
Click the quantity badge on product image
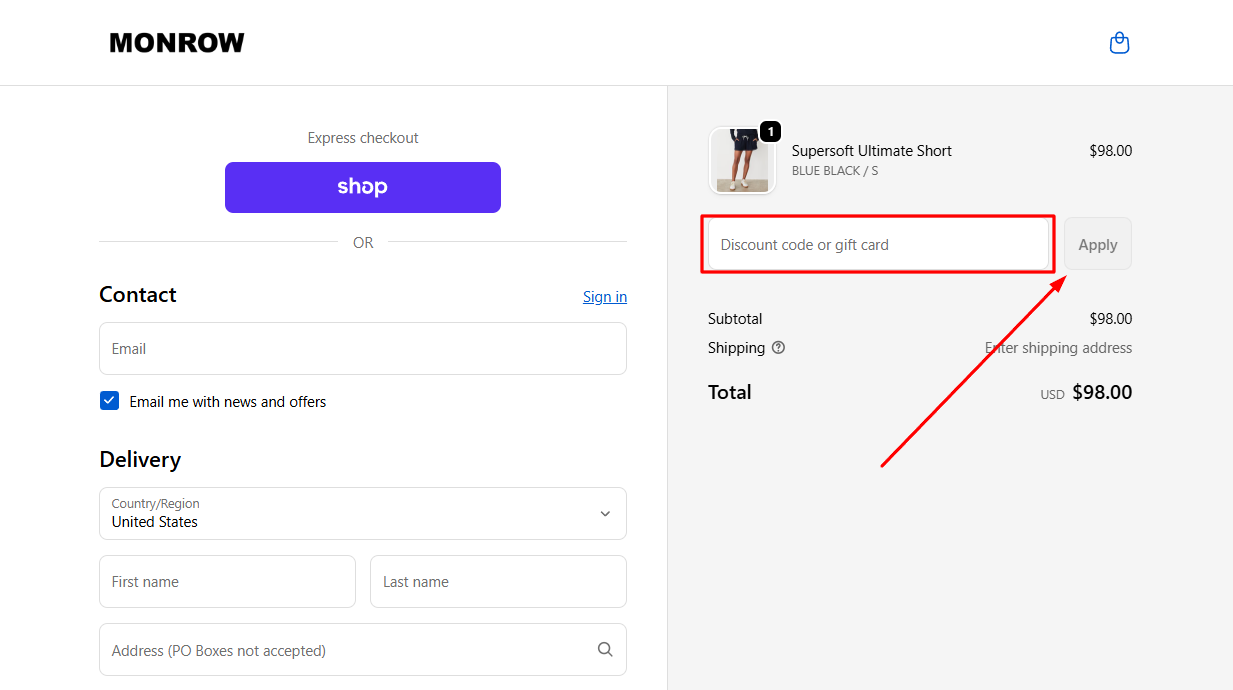tap(771, 131)
